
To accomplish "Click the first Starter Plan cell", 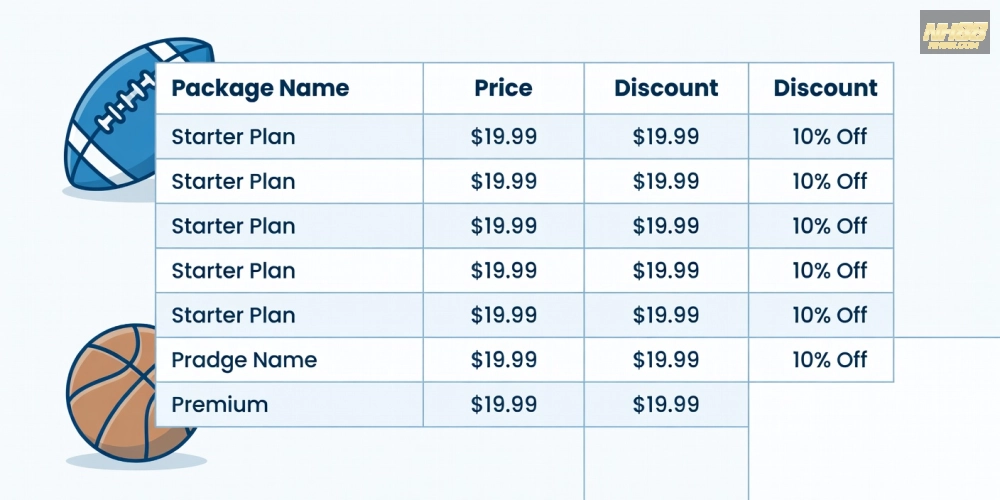I will (x=233, y=137).
